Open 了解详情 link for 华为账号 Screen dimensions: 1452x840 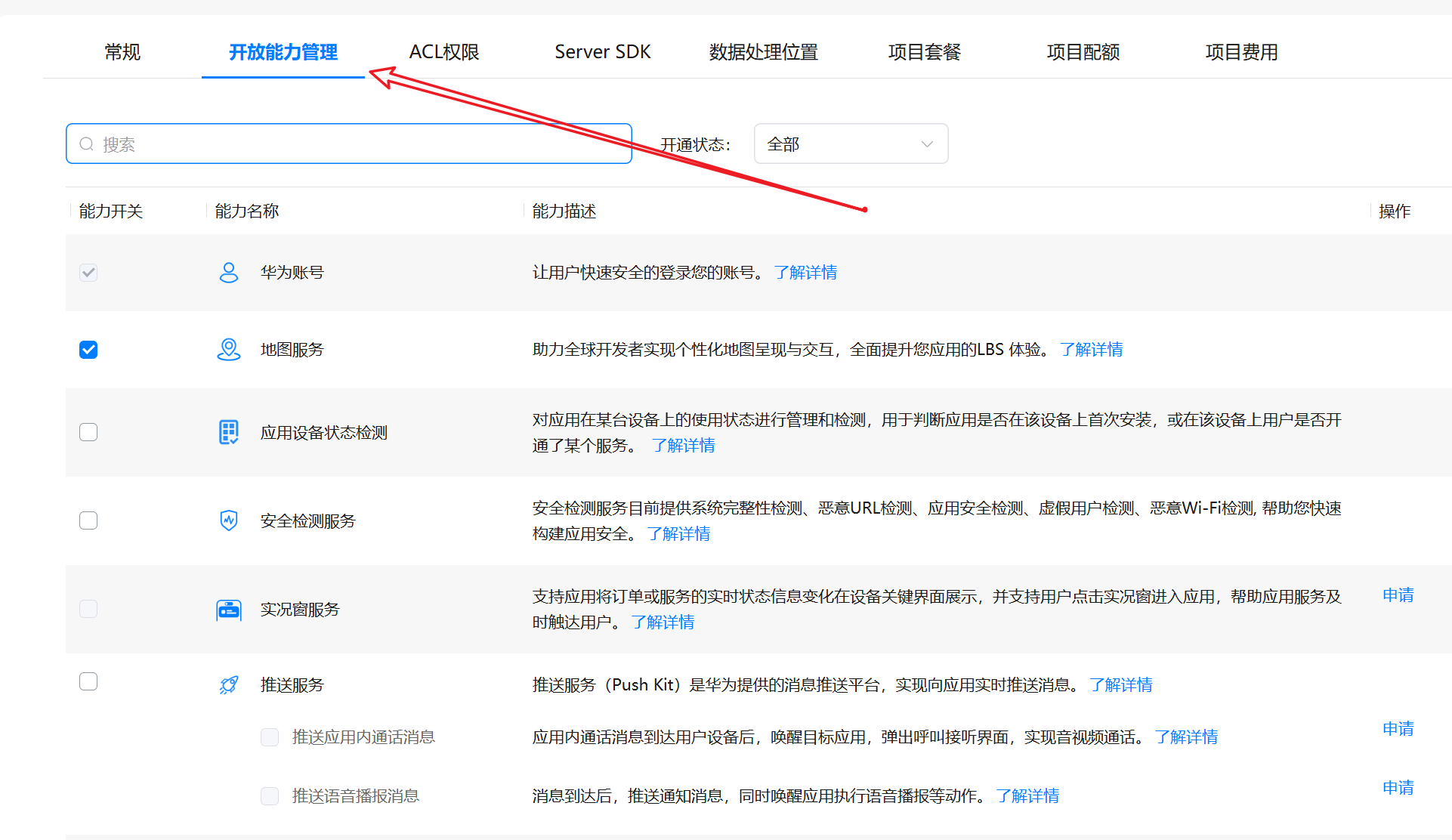pyautogui.click(x=805, y=273)
